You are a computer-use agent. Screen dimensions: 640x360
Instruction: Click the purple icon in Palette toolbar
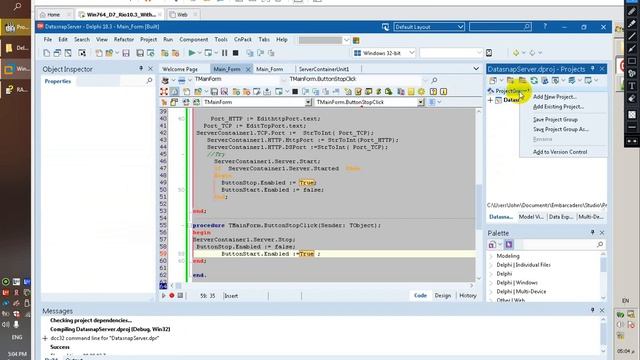click(509, 244)
